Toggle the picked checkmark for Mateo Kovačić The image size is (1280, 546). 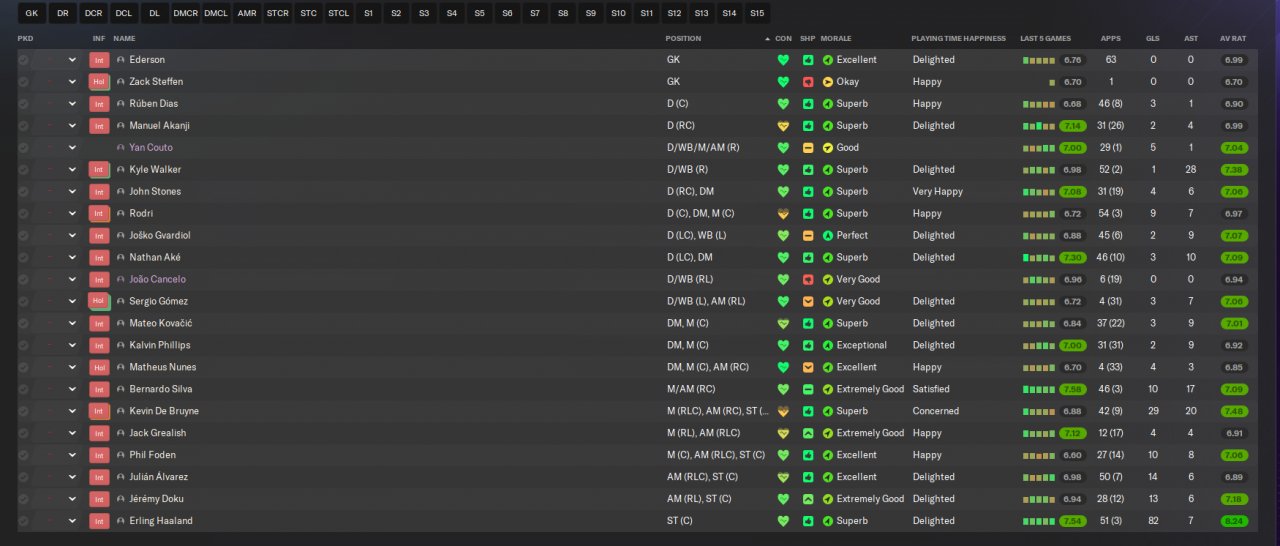point(24,324)
